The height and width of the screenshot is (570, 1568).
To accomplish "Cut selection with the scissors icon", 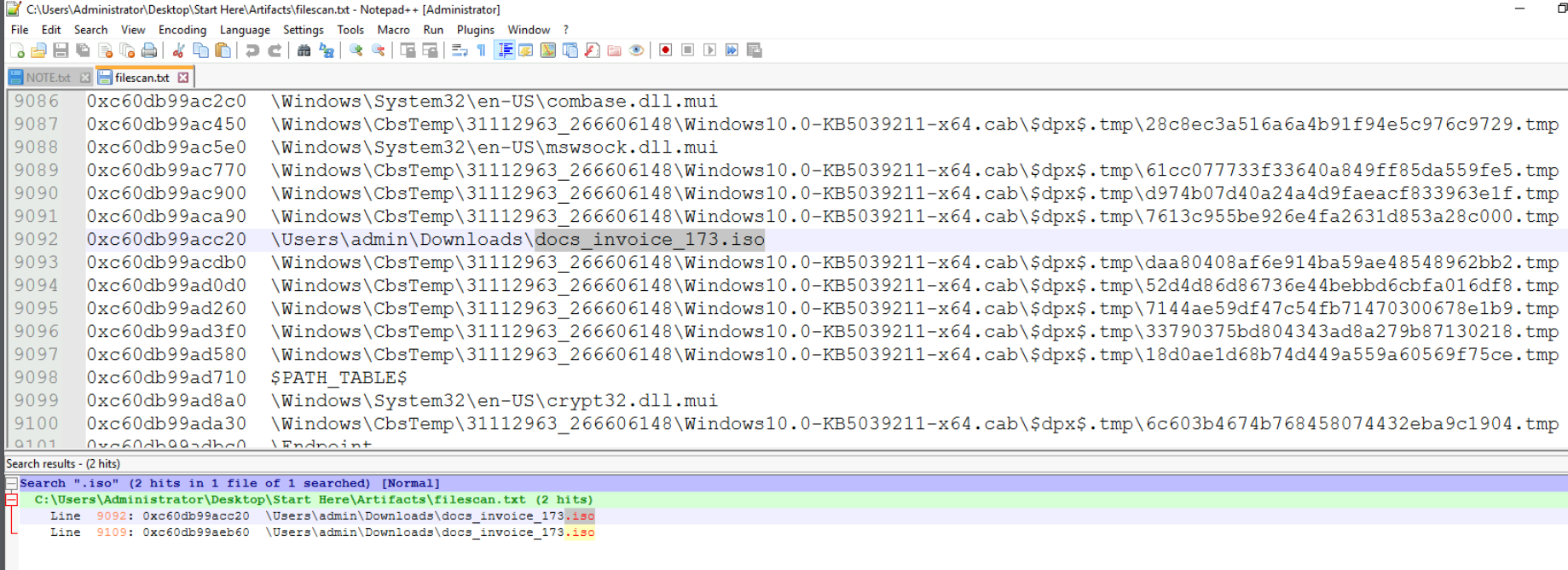I will point(178,50).
